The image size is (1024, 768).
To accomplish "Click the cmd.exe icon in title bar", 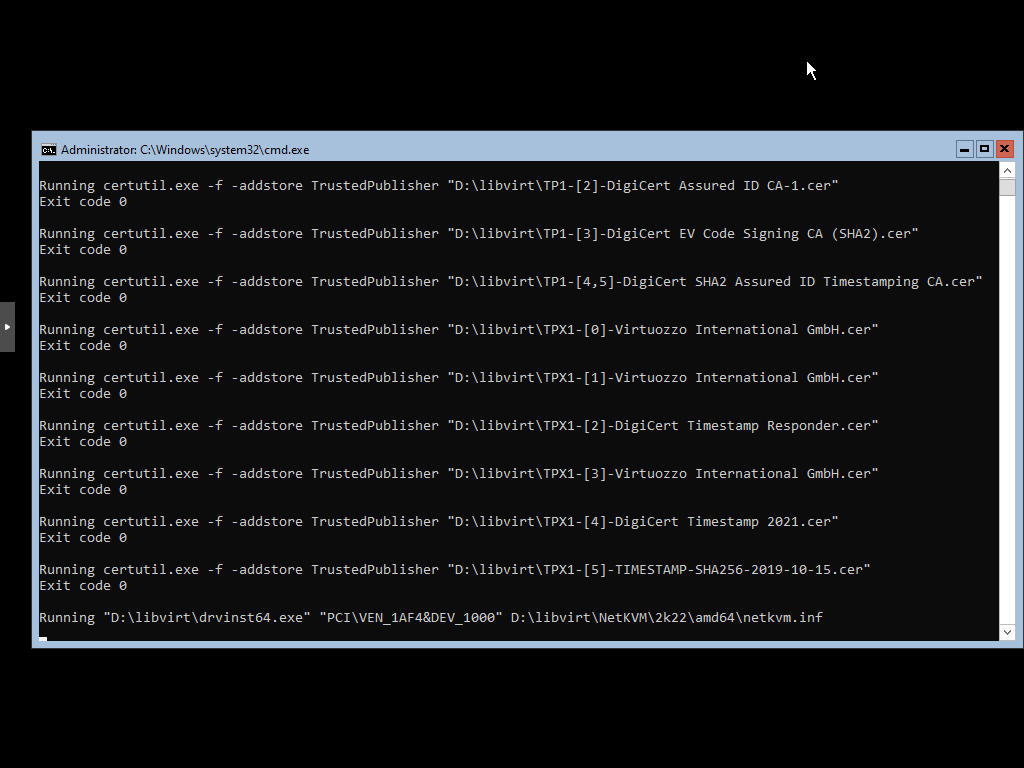I will point(48,150).
